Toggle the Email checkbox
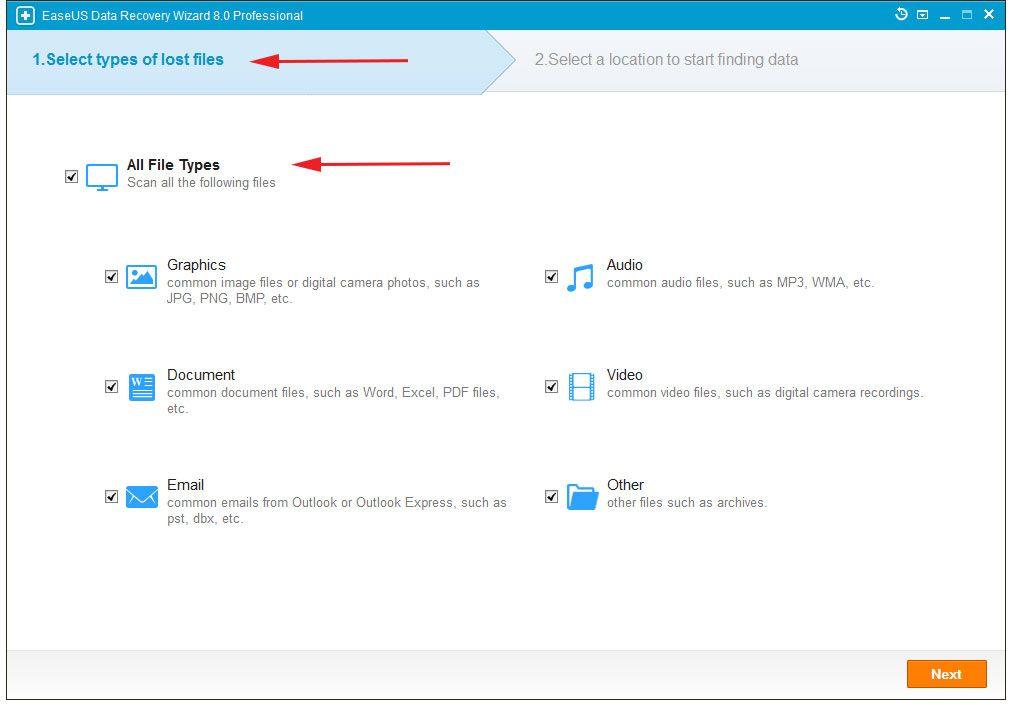Screen dimensions: 1011x705 tap(111, 497)
